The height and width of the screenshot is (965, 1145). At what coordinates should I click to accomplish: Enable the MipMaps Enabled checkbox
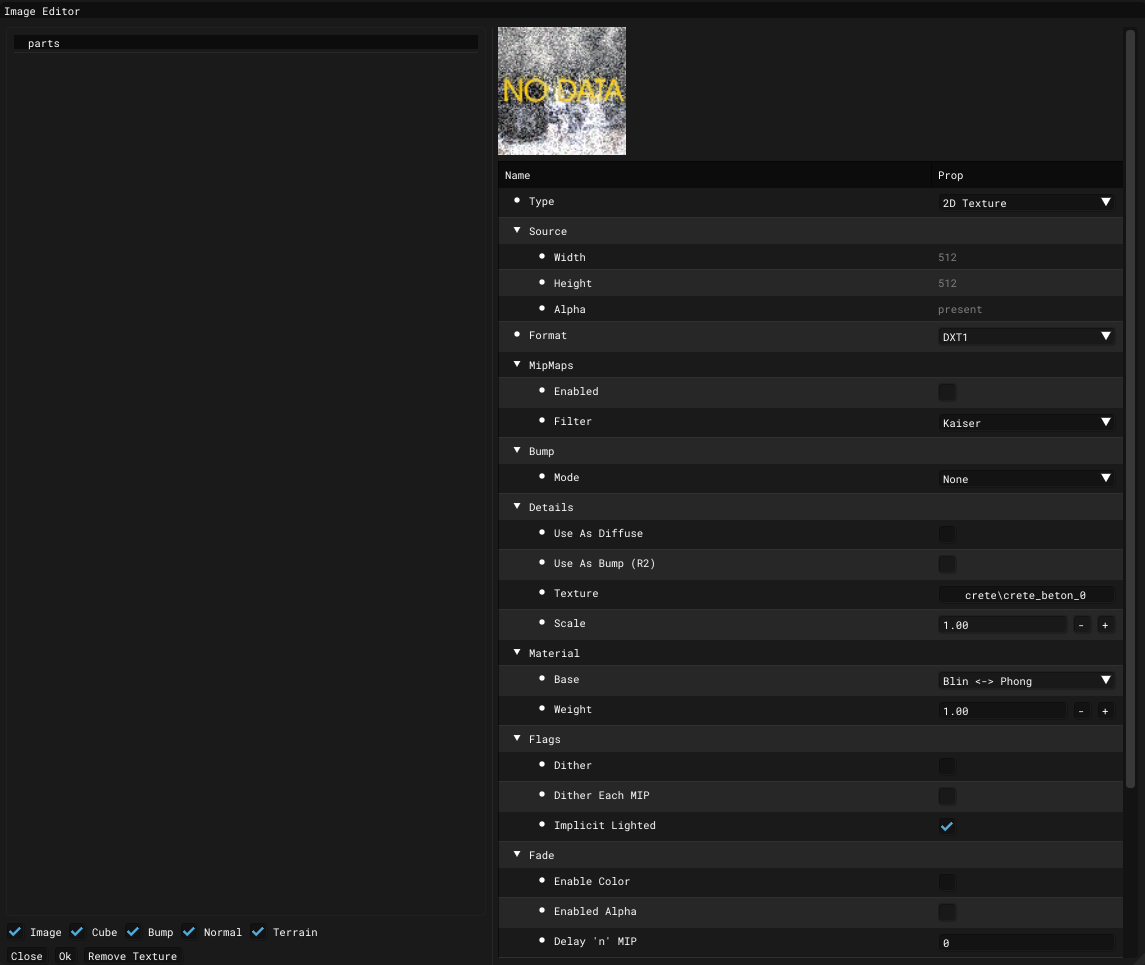946,391
